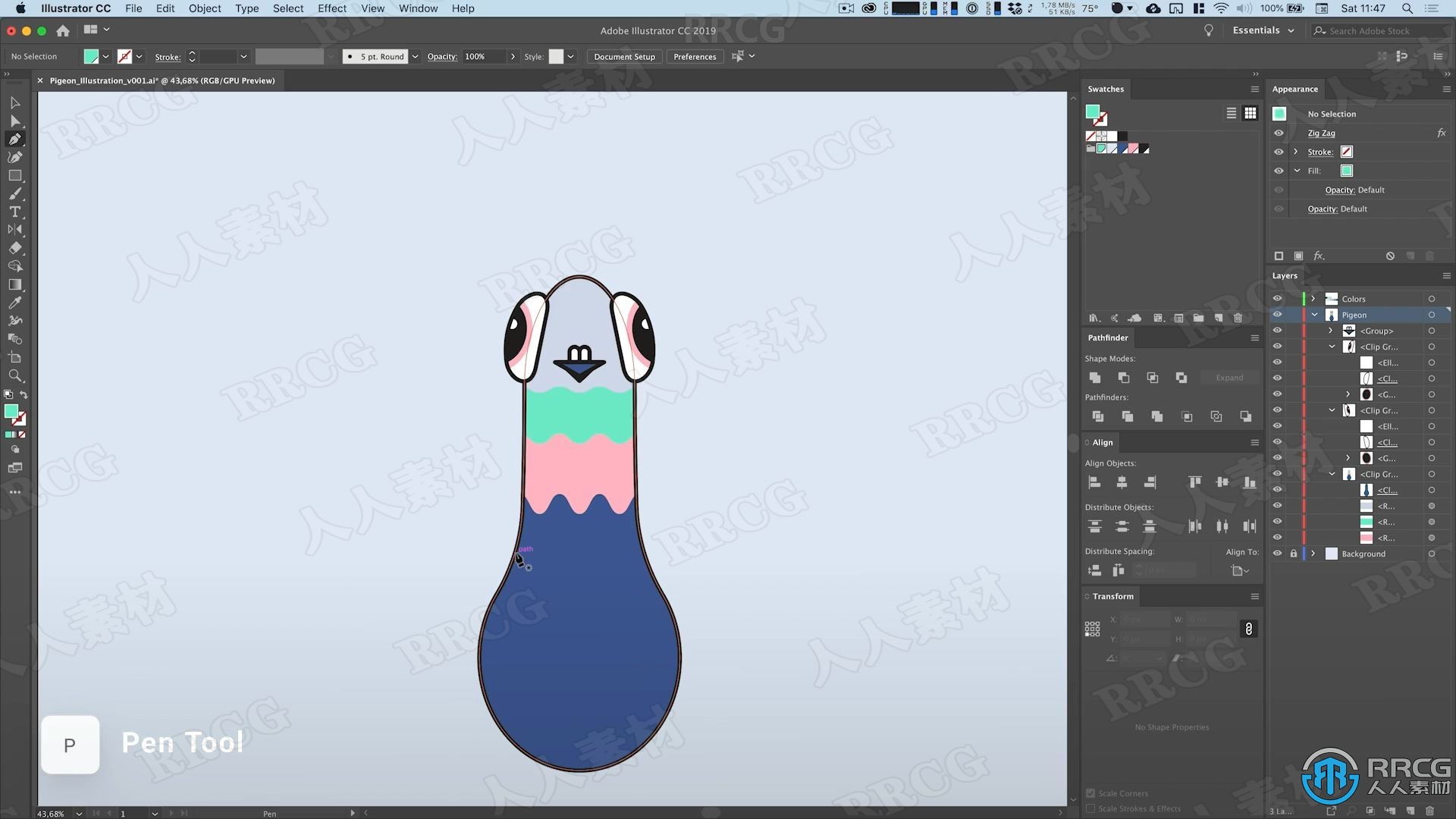Click Horizontal Align Center icon

pyautogui.click(x=1122, y=482)
